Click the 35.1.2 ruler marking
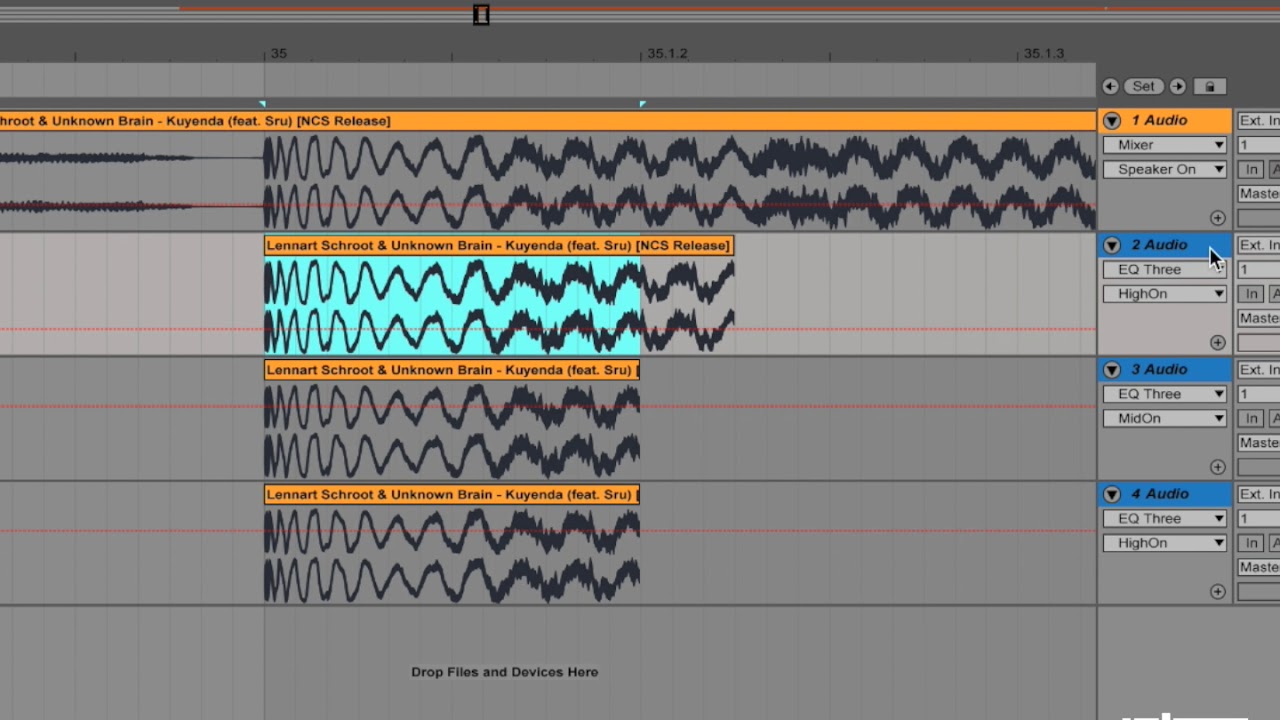This screenshot has height=720, width=1280. click(x=667, y=54)
